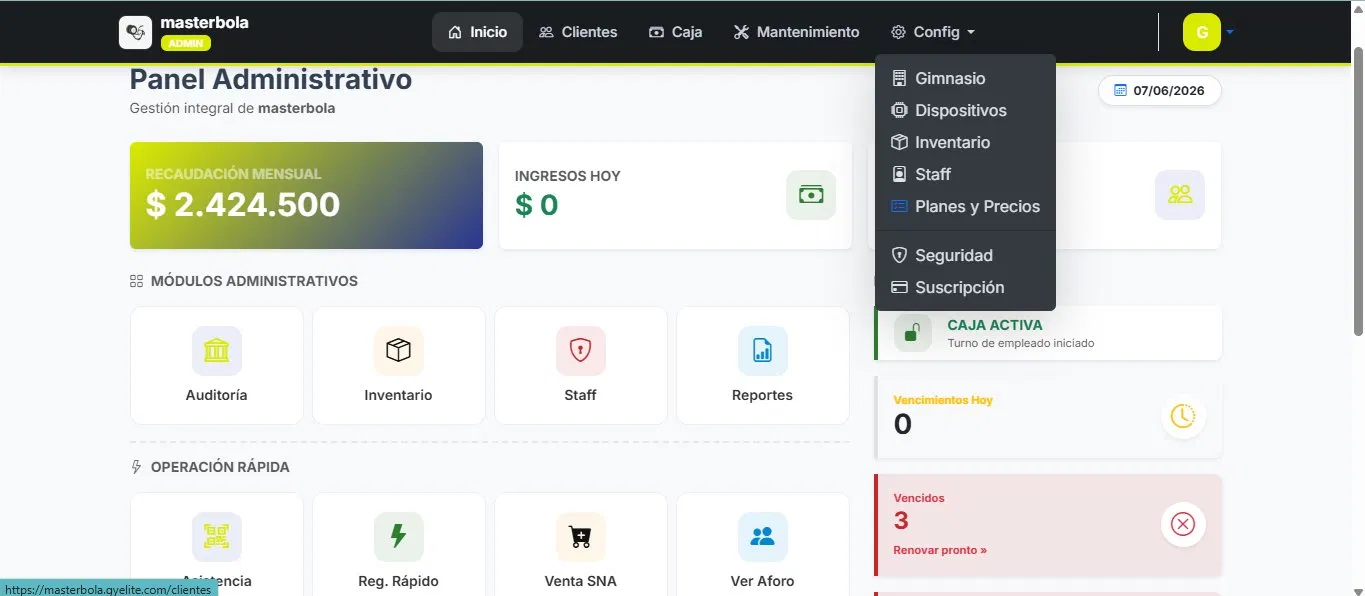
Task: Go to the Inicio tab
Action: point(477,32)
